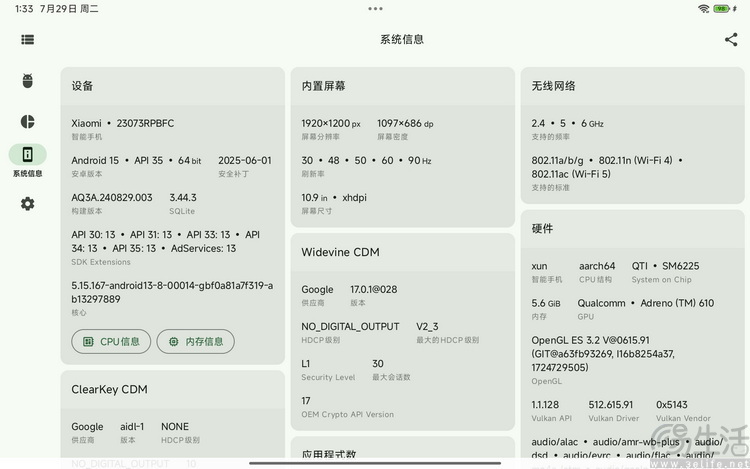Tap Android 15 • API 35 • 64 bit
This screenshot has width=750, height=469.
point(136,161)
